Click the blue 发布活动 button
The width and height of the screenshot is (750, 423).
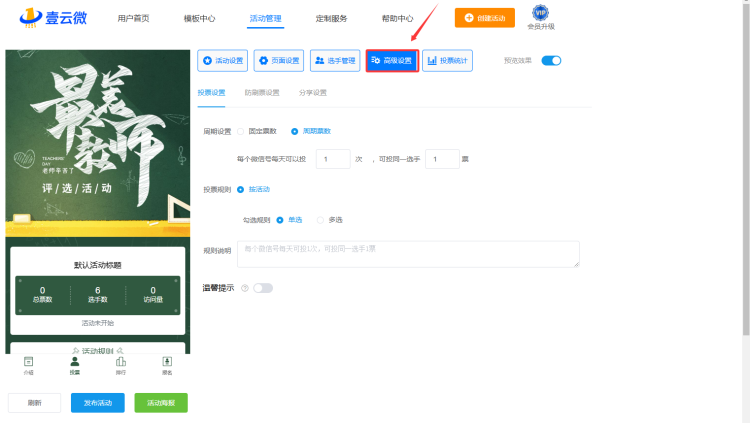98,403
